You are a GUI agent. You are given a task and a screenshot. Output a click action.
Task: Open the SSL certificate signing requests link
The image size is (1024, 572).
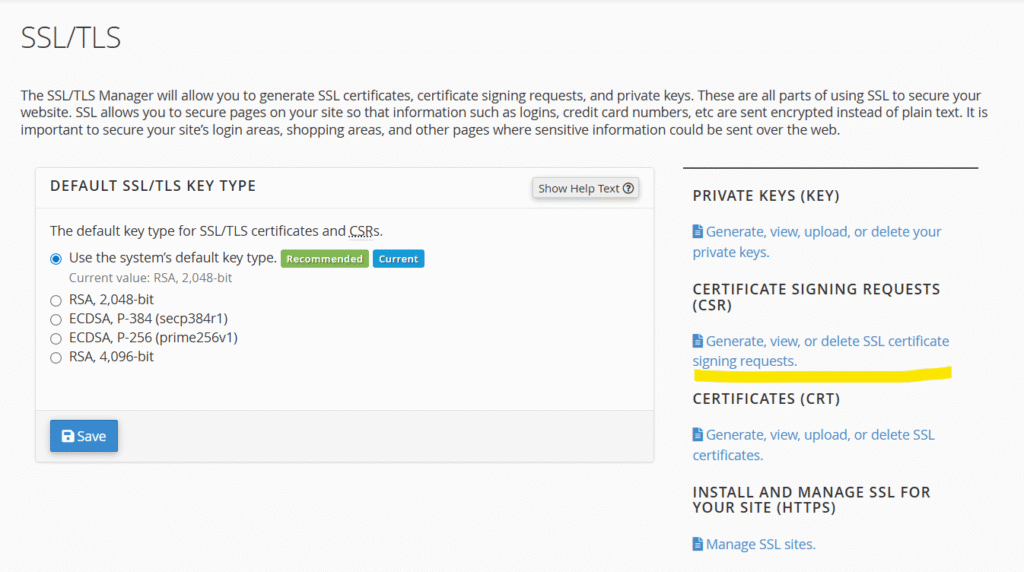click(821, 351)
